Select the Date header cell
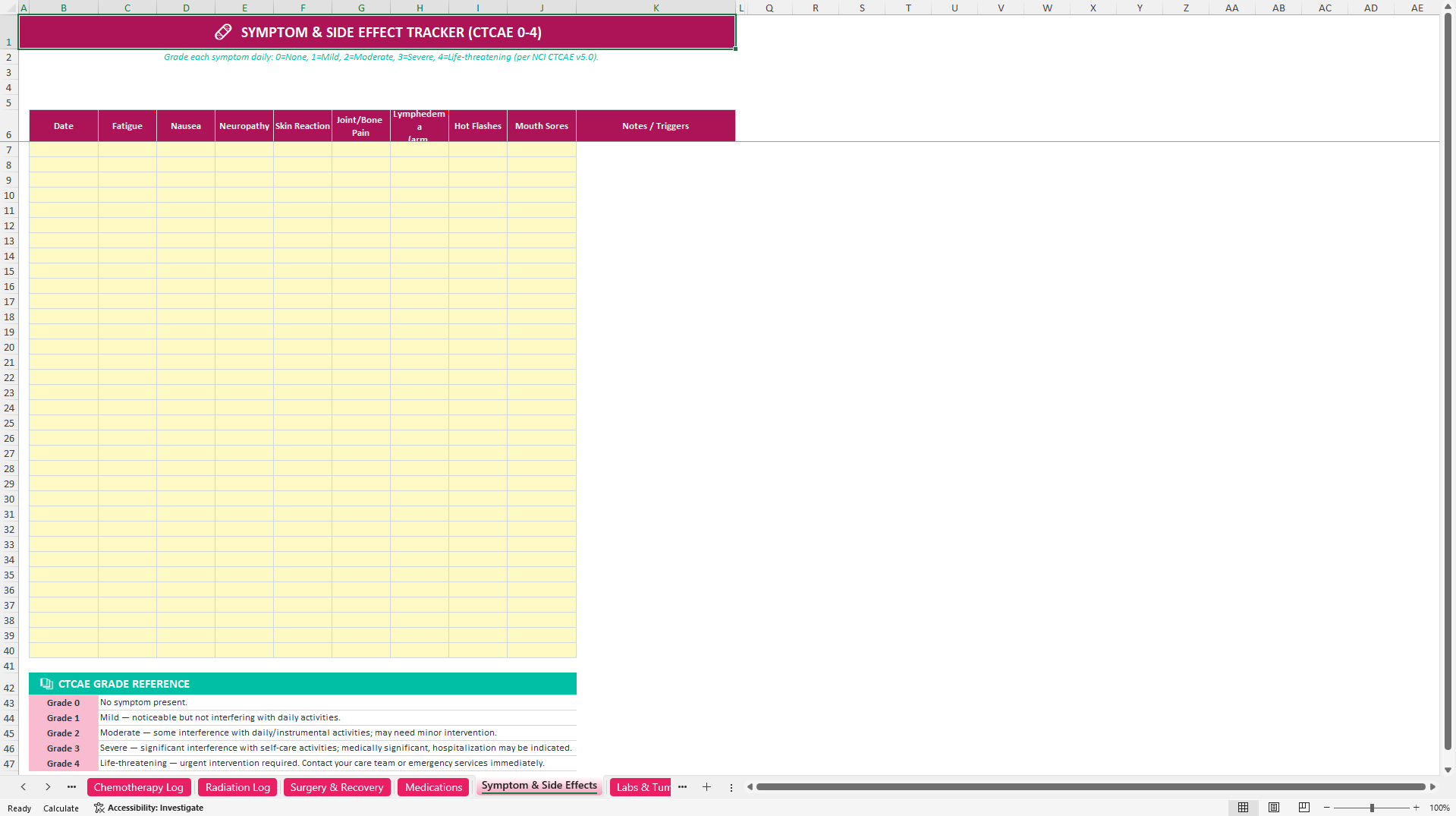 pos(64,126)
